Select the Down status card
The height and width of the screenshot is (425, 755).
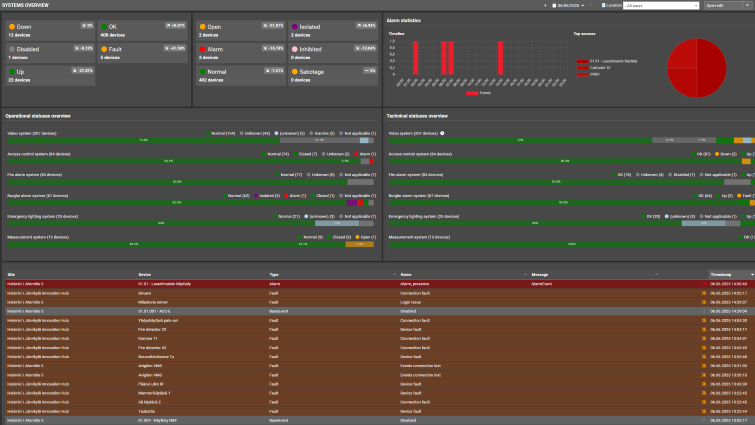pos(50,30)
